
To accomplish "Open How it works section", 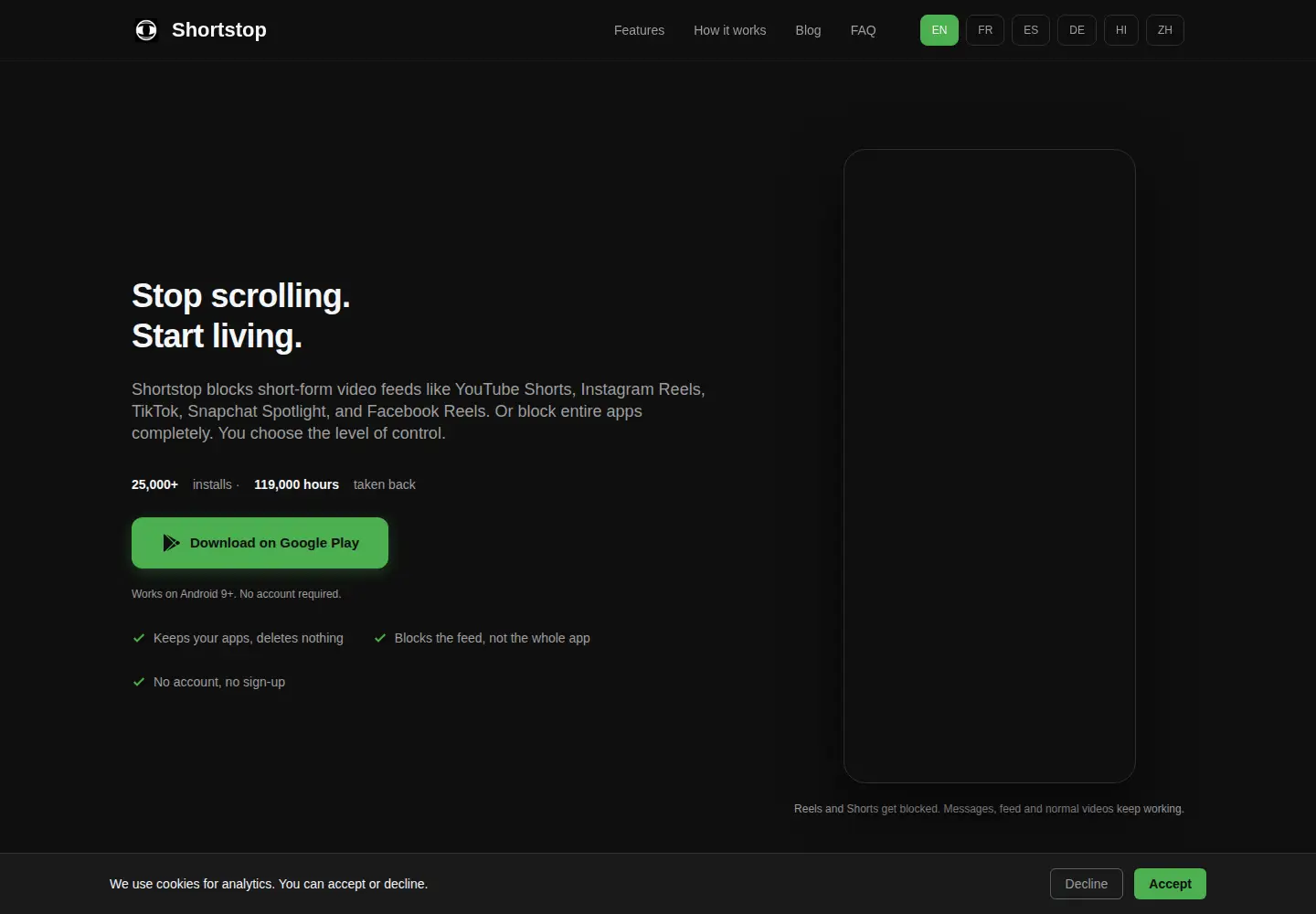I will tap(729, 30).
